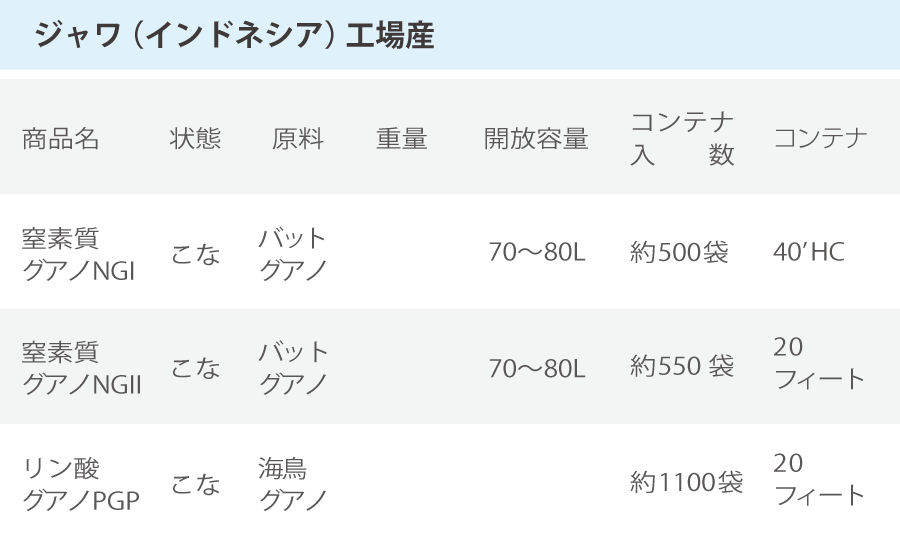Screen dimensions: 900x540
Task: Click the コンテナ入数 column header
Action: click(683, 139)
